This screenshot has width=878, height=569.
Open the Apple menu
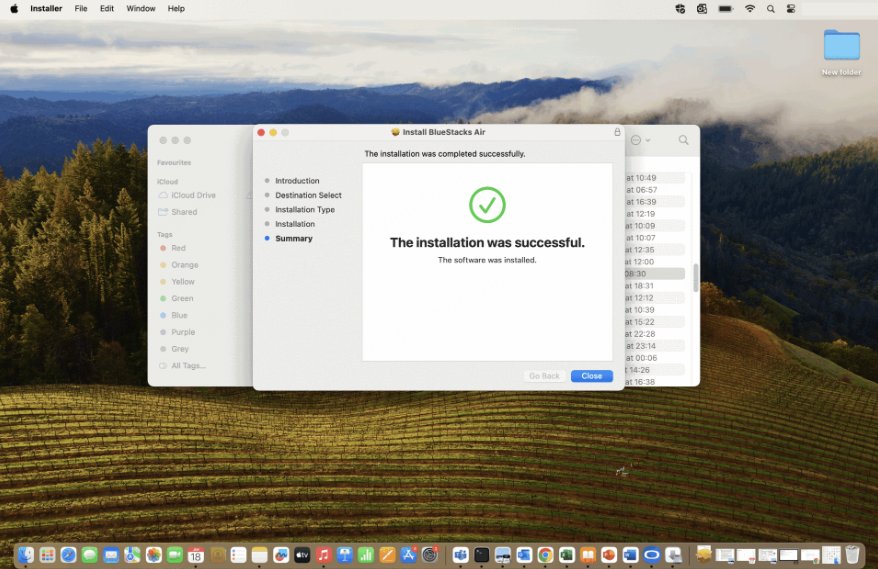14,8
